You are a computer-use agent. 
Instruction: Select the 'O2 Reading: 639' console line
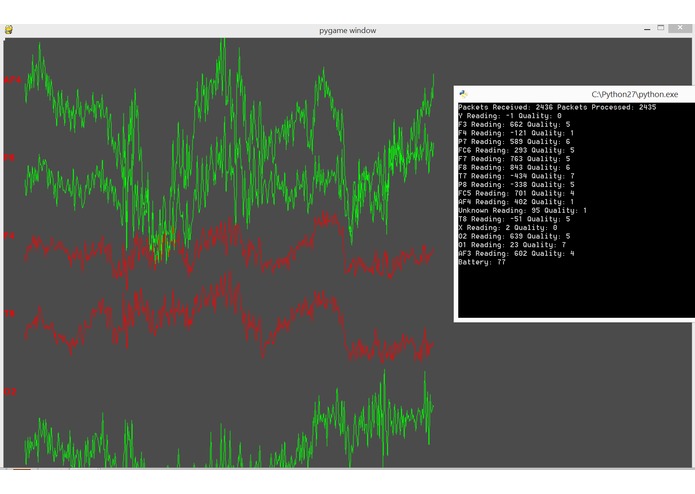[514, 236]
